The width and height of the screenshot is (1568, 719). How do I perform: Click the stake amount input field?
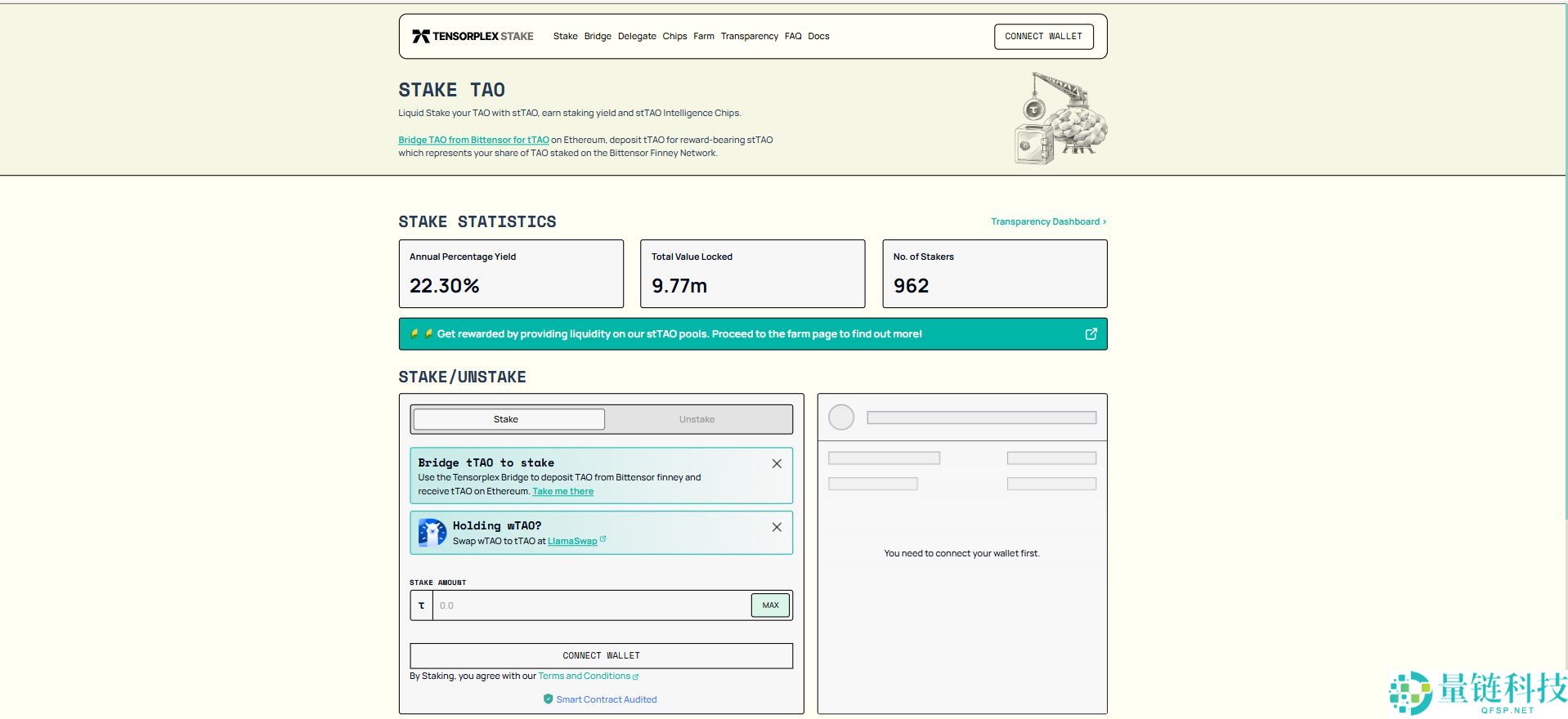[x=591, y=606]
